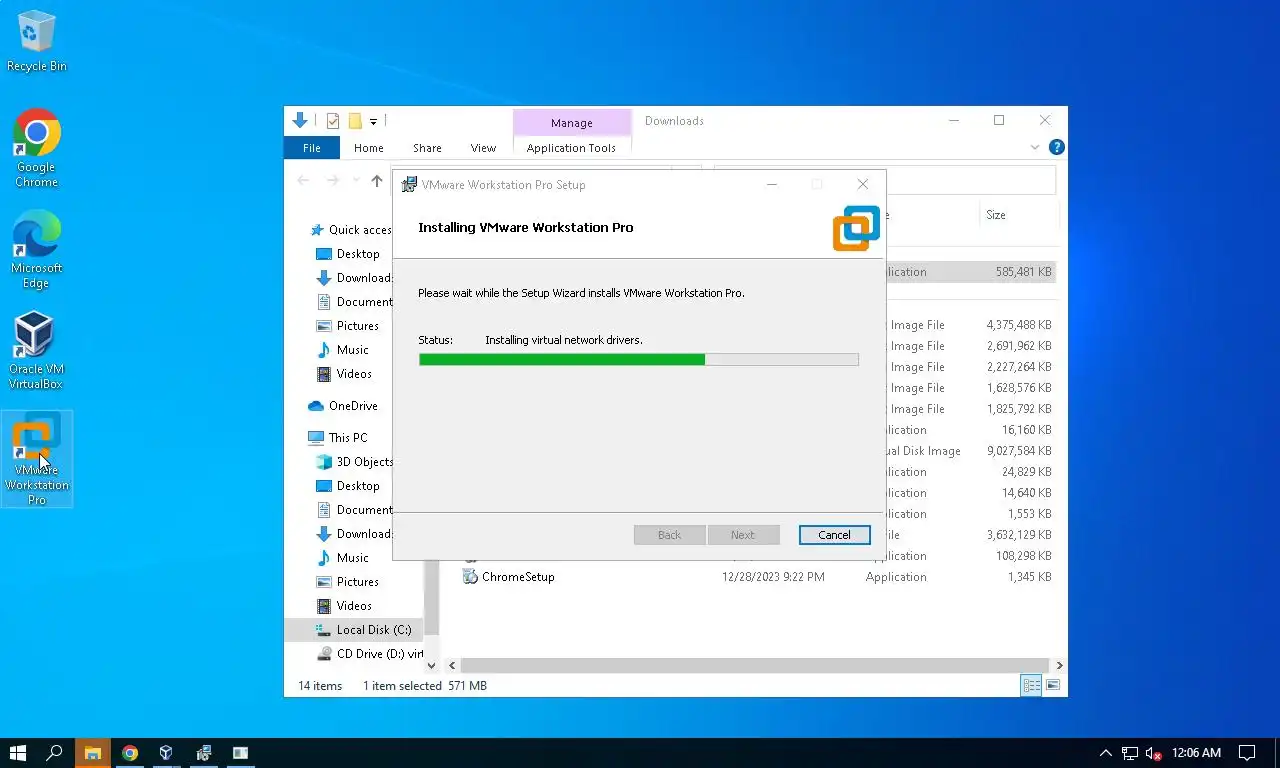This screenshot has width=1280, height=768.
Task: Go up one folder level in Explorer
Action: 376,181
